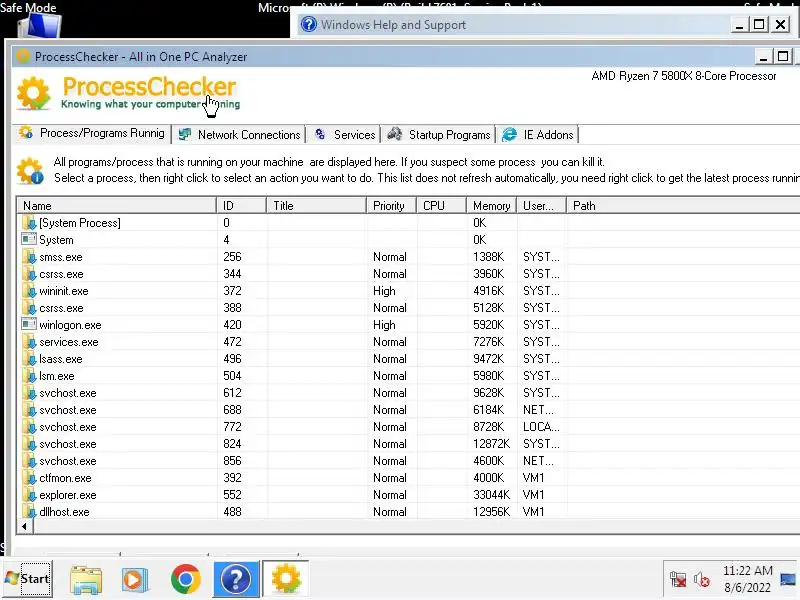Click the ID 392 cell for ctfmon.exe
This screenshot has height=600, width=800.
[232, 478]
